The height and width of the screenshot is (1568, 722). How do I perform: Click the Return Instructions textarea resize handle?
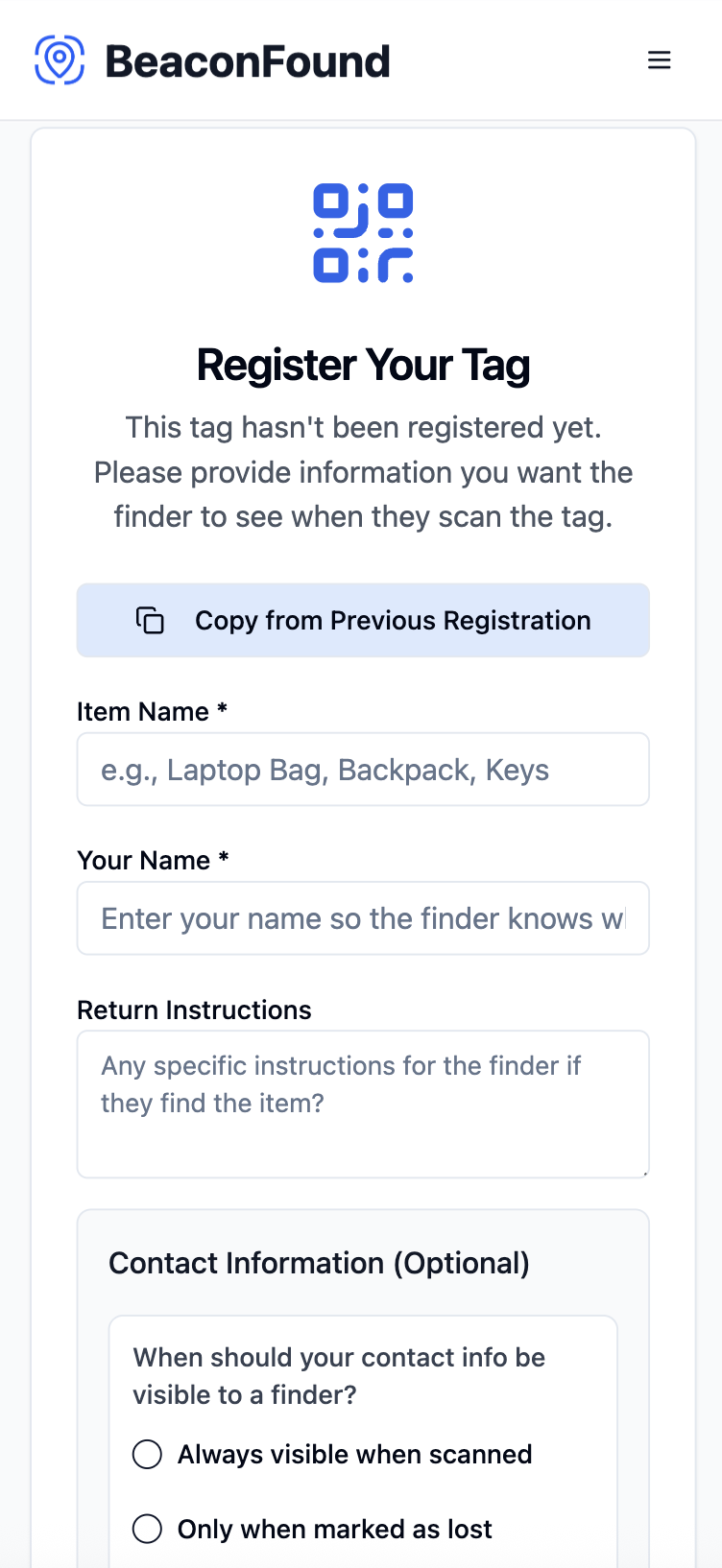pos(644,1173)
